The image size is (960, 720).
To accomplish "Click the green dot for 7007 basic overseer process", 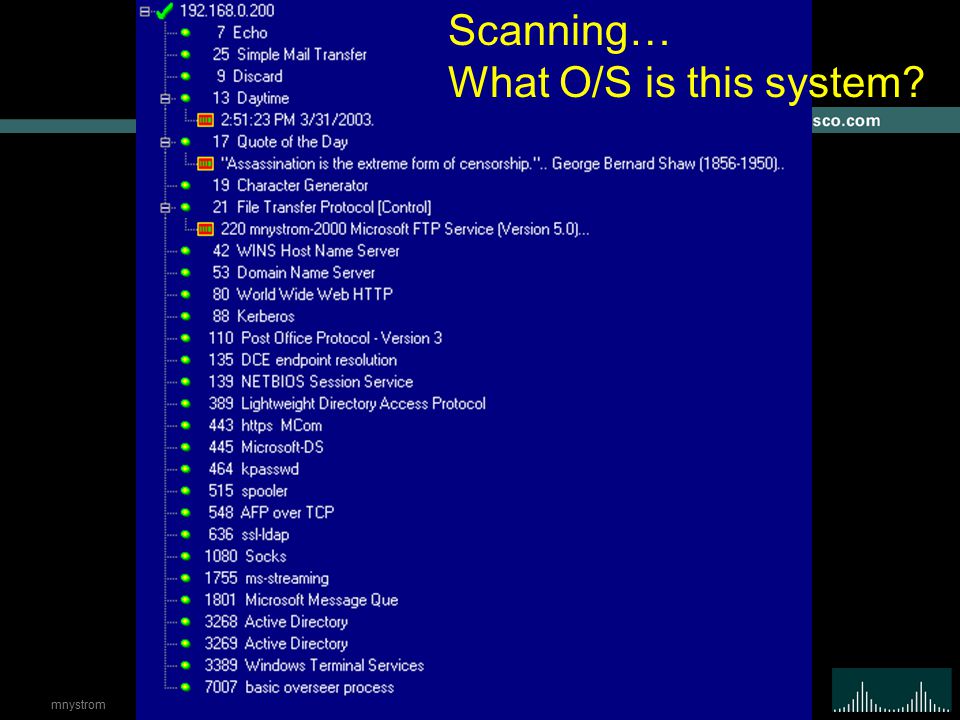I will click(x=186, y=688).
